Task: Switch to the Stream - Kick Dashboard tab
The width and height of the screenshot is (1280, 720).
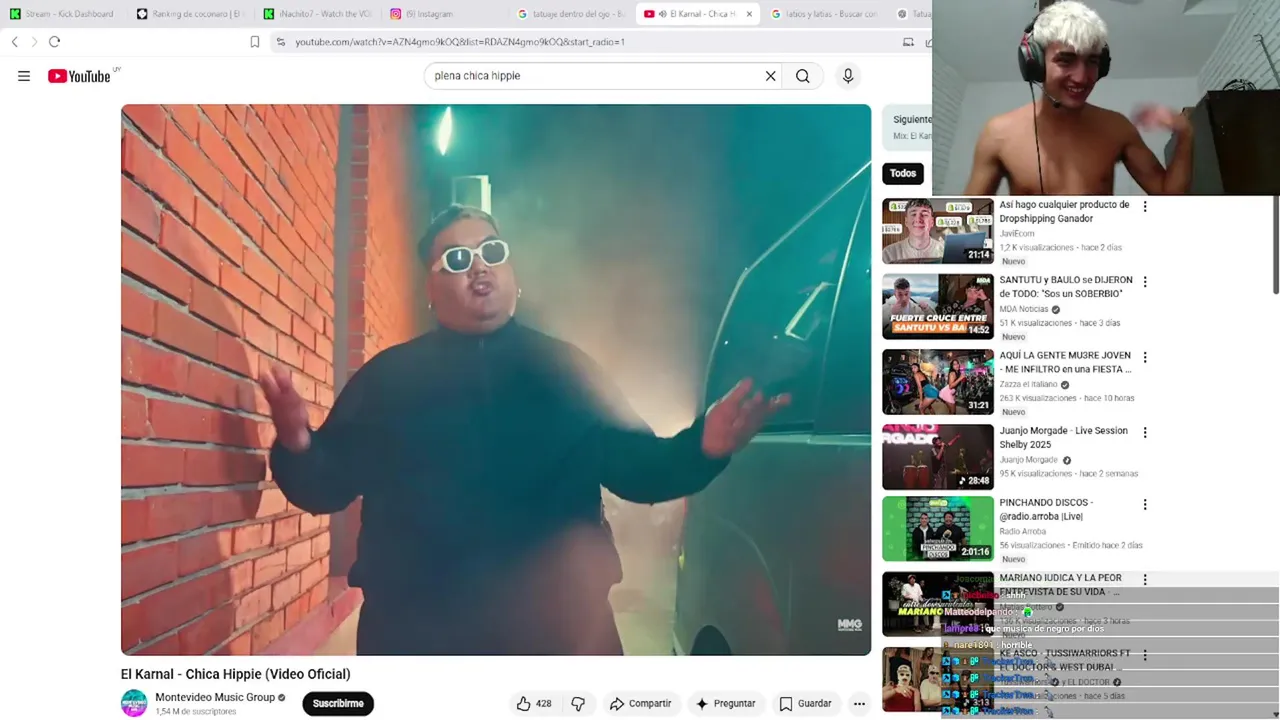Action: point(62,14)
